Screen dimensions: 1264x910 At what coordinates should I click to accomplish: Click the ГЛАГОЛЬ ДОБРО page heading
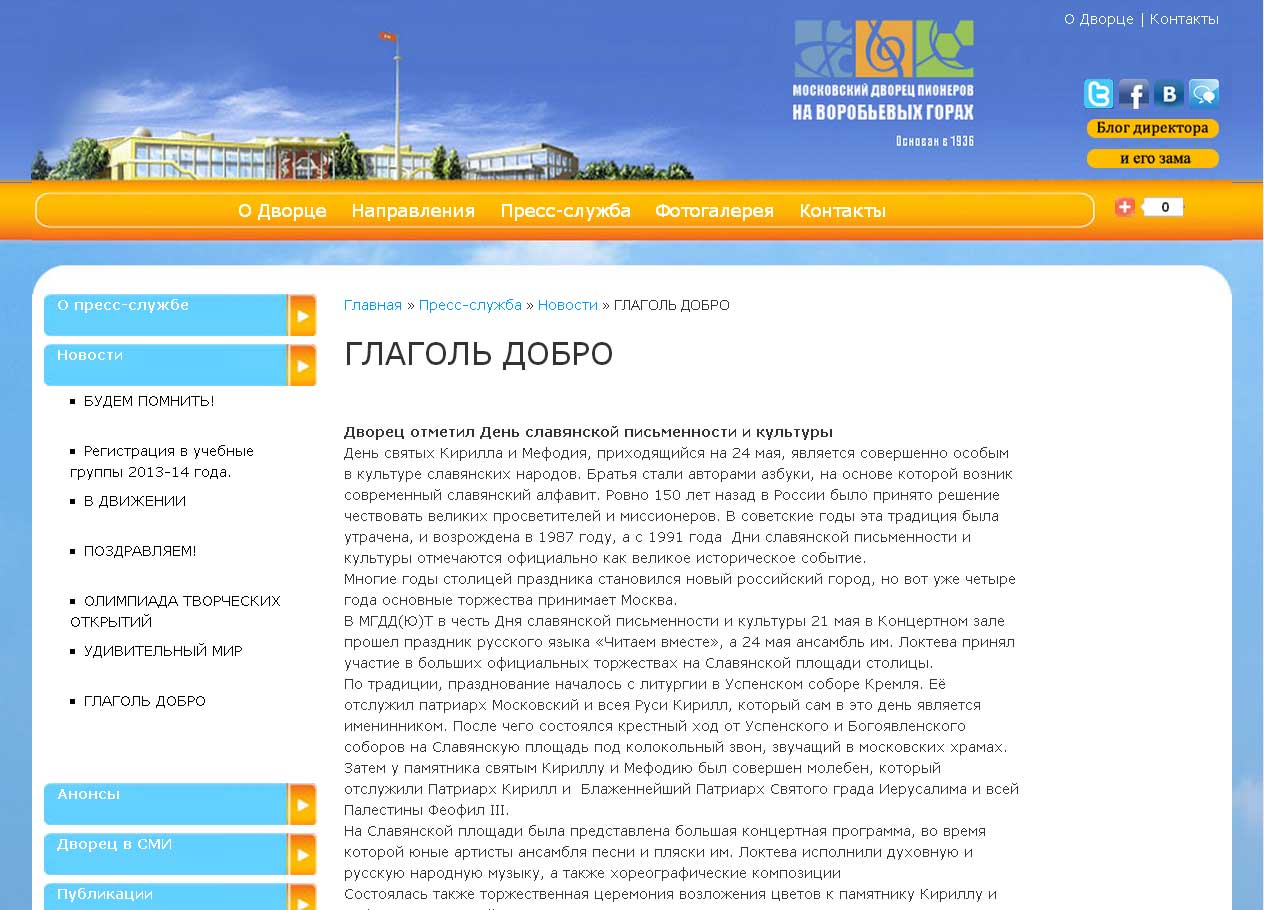point(478,354)
